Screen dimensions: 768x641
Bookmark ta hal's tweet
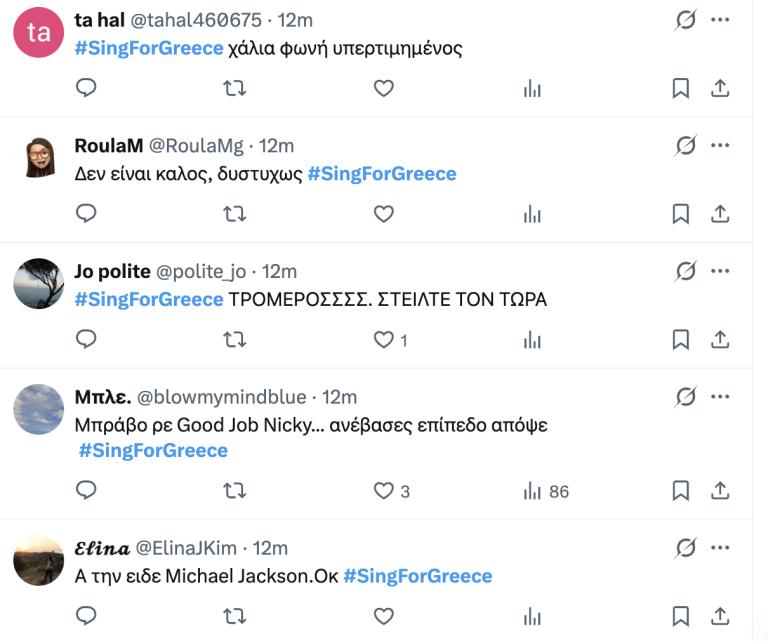click(x=681, y=88)
